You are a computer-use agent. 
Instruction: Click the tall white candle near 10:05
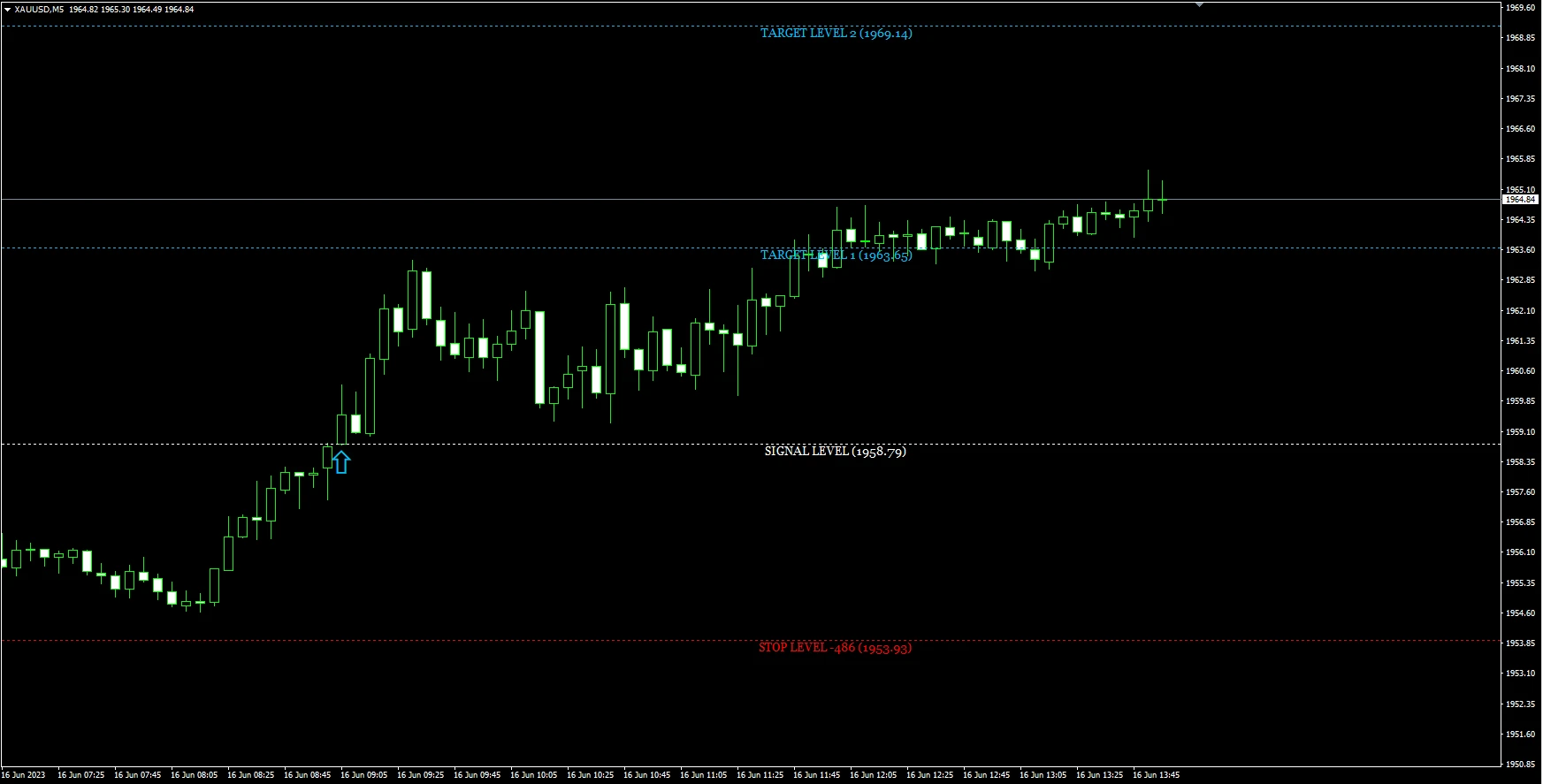pos(539,357)
